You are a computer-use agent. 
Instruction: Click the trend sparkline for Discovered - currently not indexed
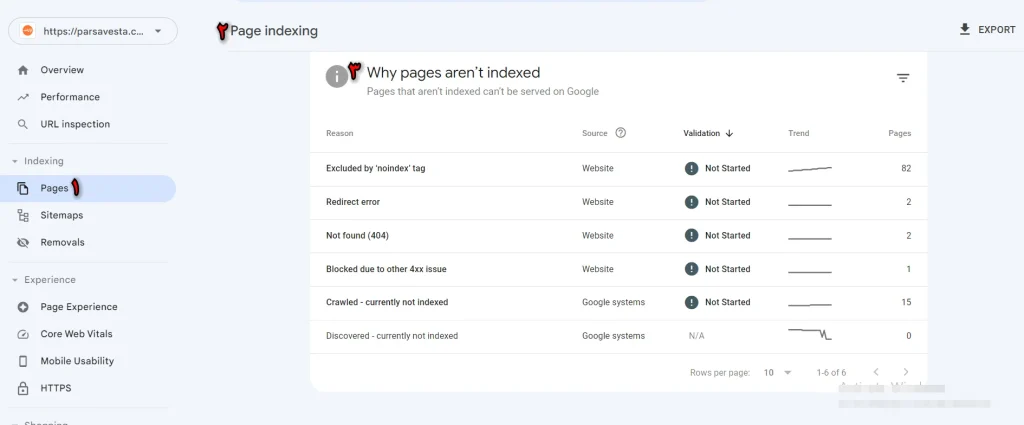(x=810, y=334)
